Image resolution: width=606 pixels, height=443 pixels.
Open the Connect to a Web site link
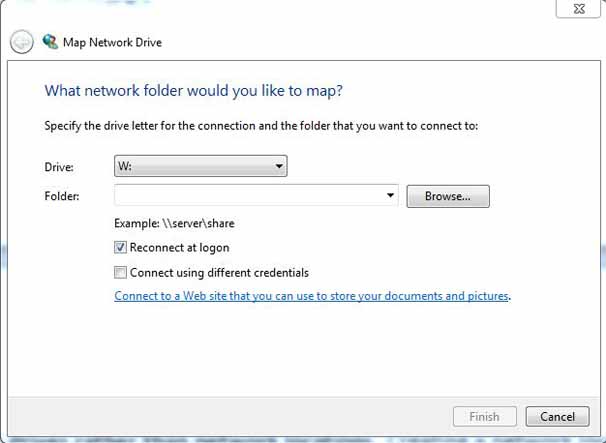312,296
